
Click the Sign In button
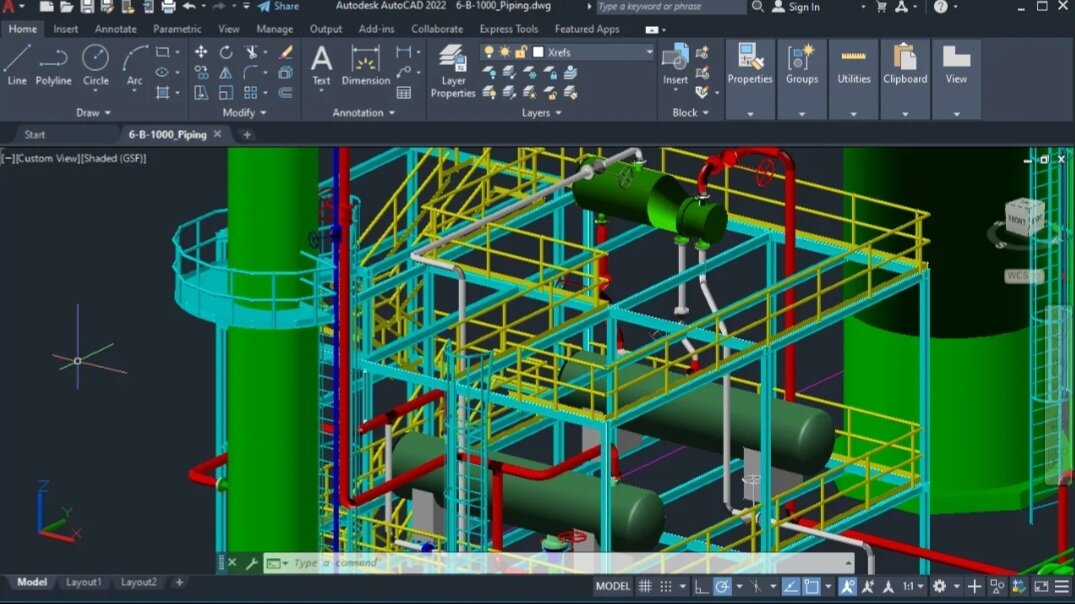[x=796, y=7]
